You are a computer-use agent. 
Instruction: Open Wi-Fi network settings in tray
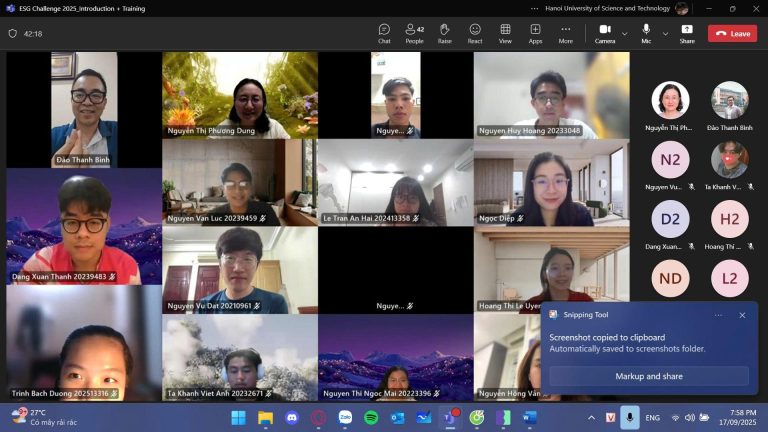(x=675, y=418)
